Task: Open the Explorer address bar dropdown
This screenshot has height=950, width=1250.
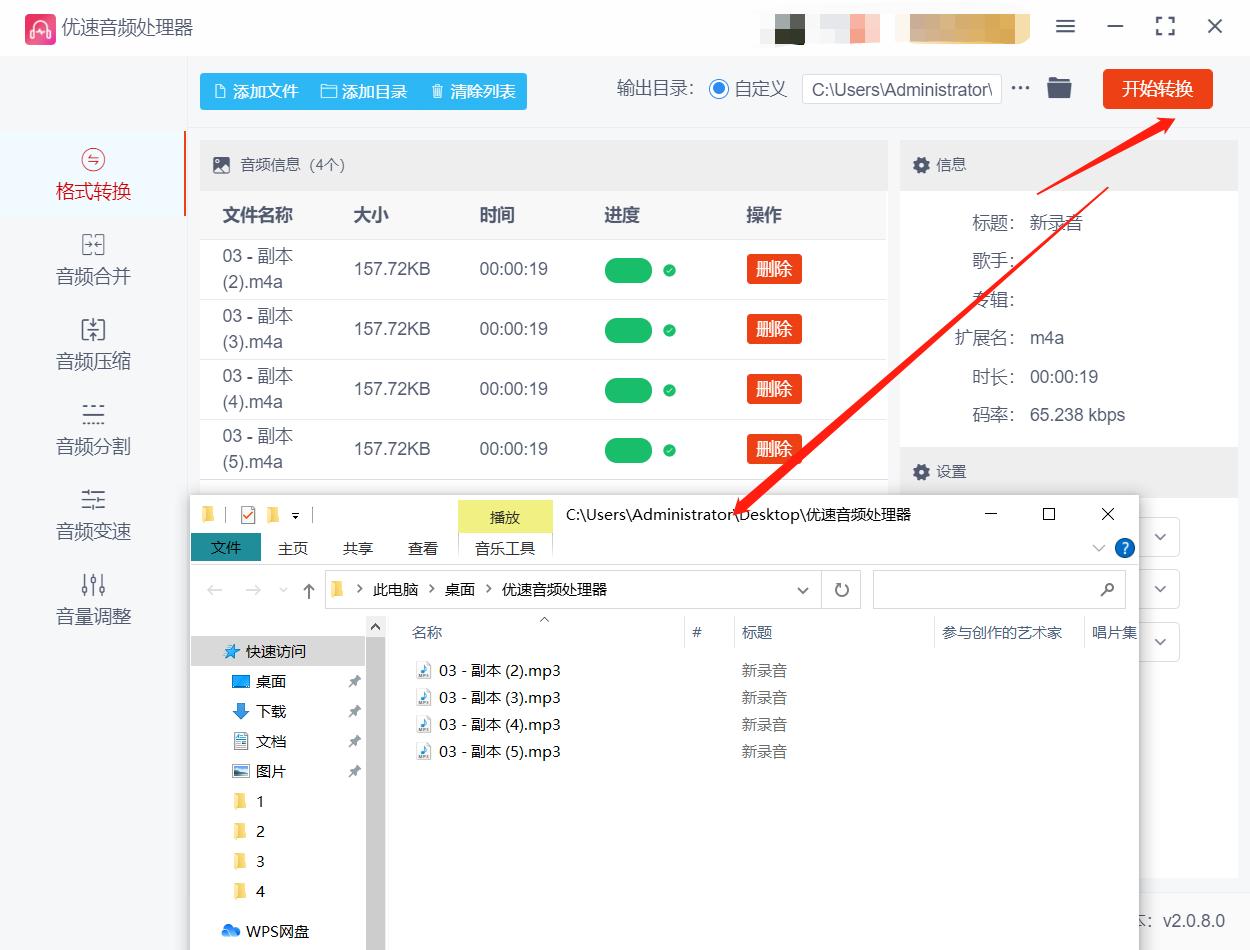Action: (802, 589)
